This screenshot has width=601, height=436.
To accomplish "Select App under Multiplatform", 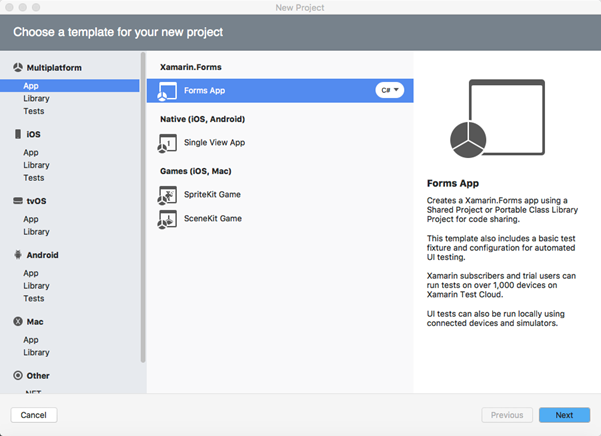I will point(31,86).
